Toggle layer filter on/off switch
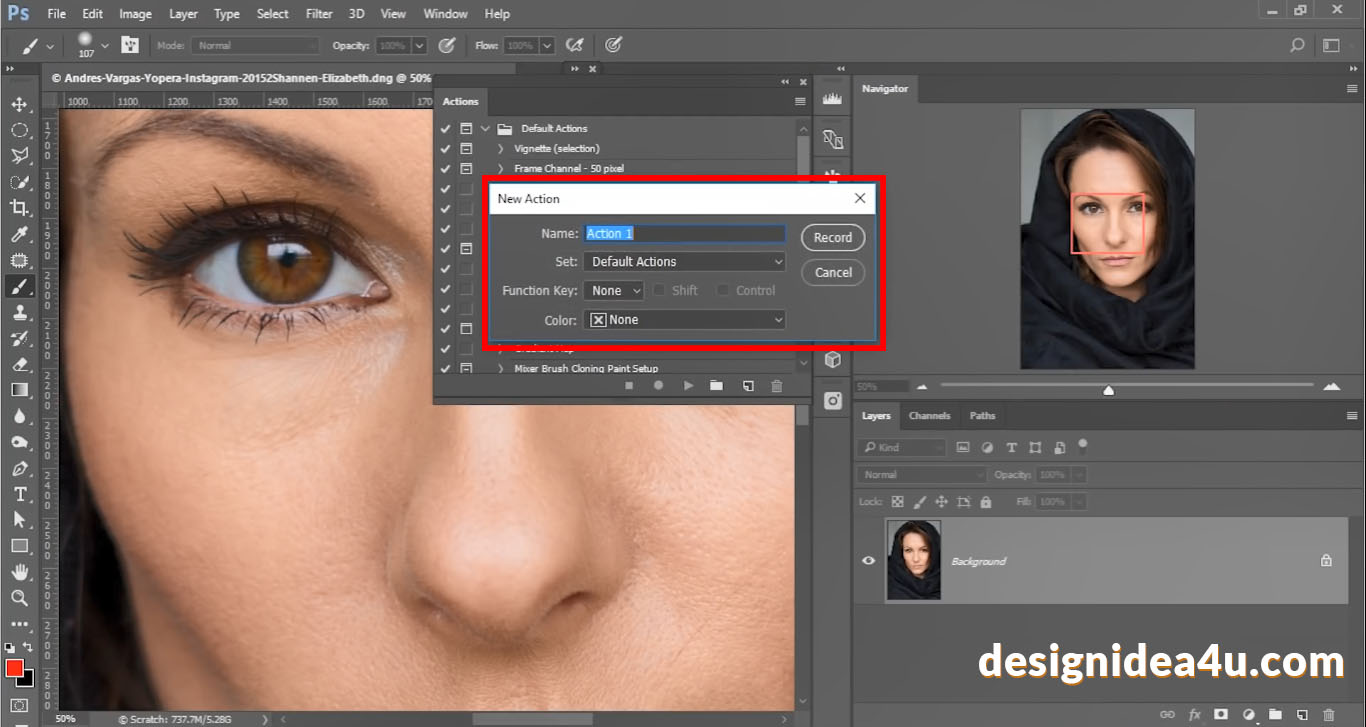Viewport: 1366px width, 727px height. click(1082, 446)
